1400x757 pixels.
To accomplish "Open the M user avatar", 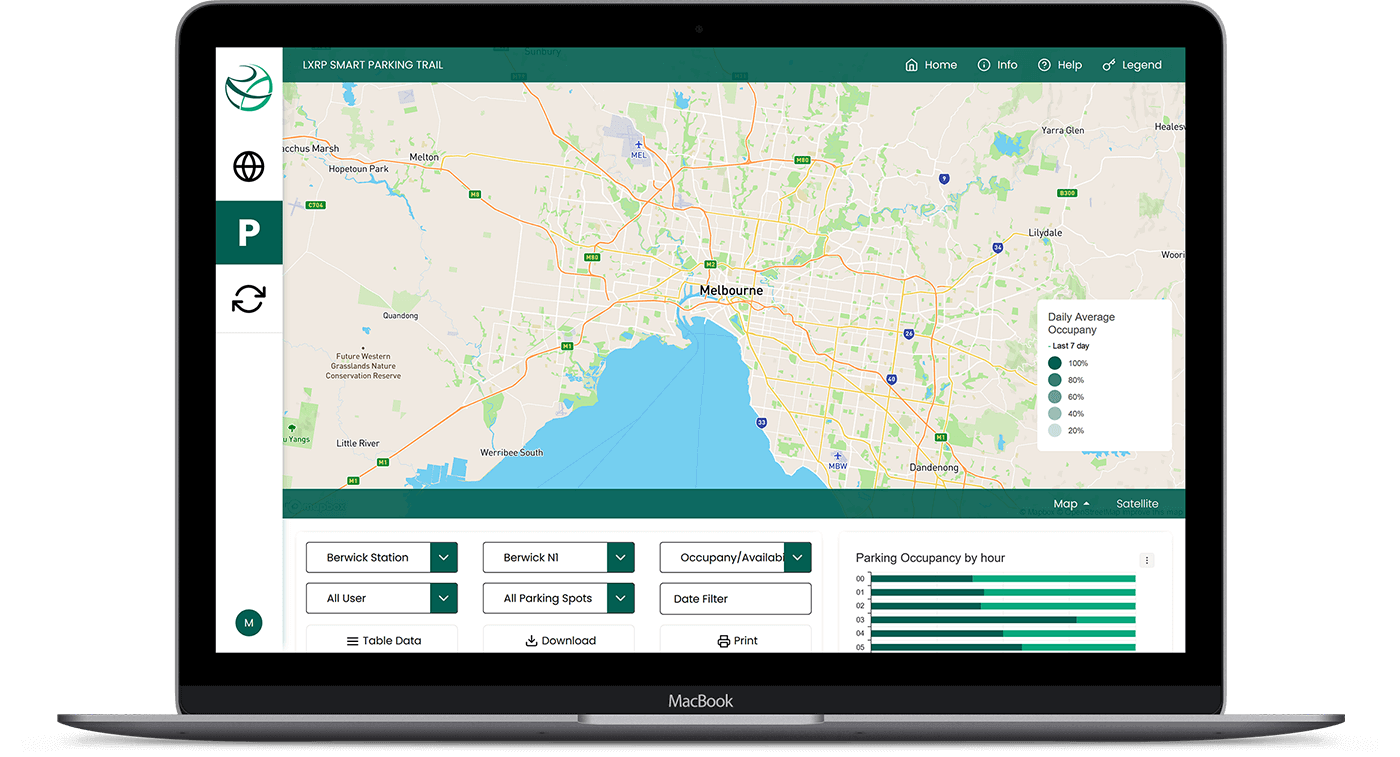I will point(249,622).
